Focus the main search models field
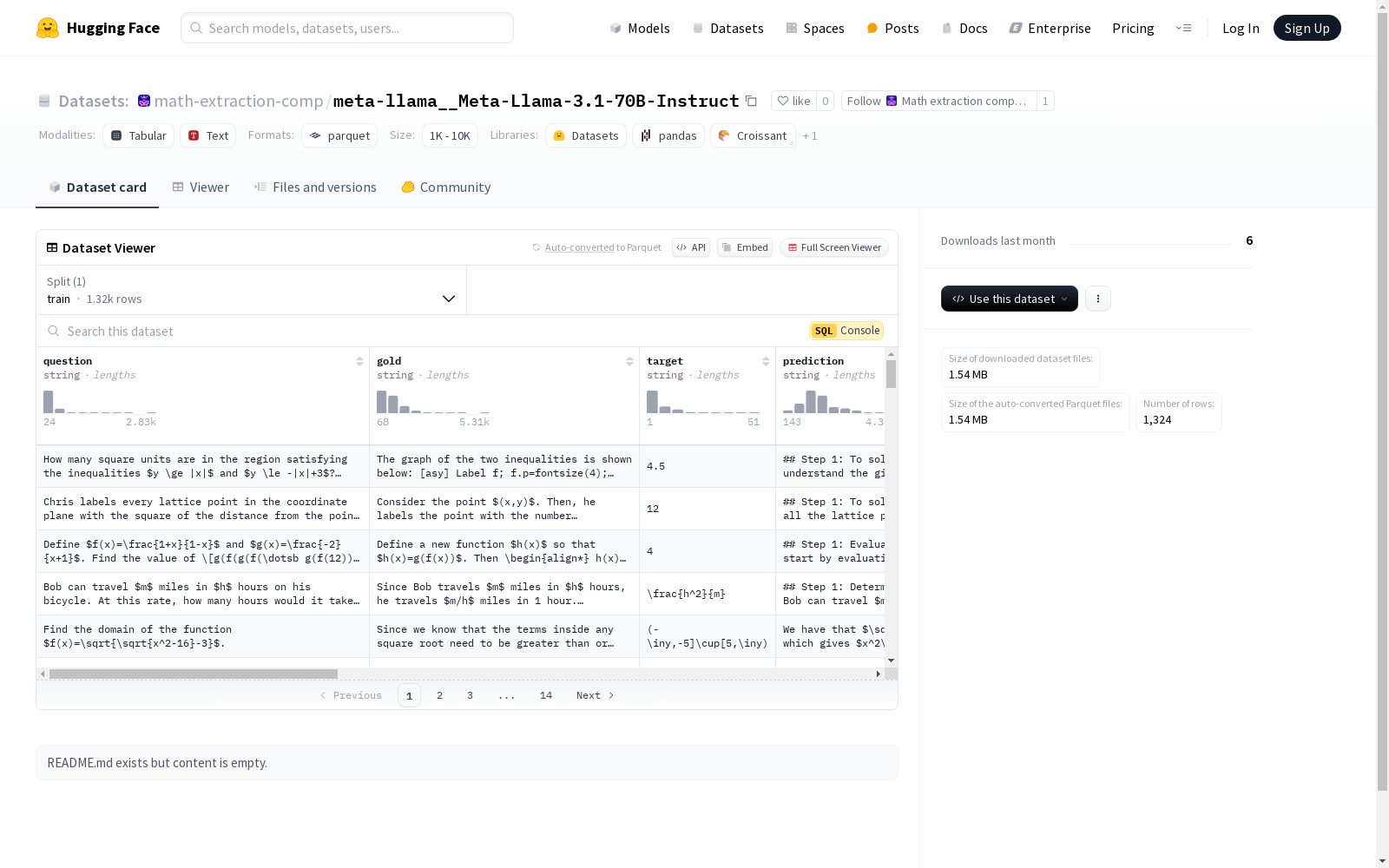Screen dimensions: 1389x868 [347, 28]
